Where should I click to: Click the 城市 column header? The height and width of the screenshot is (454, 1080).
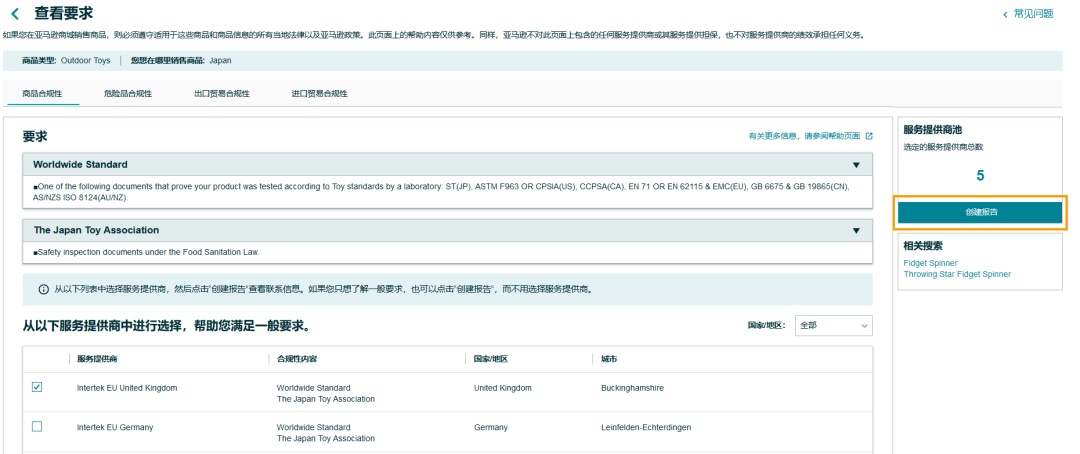pyautogui.click(x=609, y=359)
